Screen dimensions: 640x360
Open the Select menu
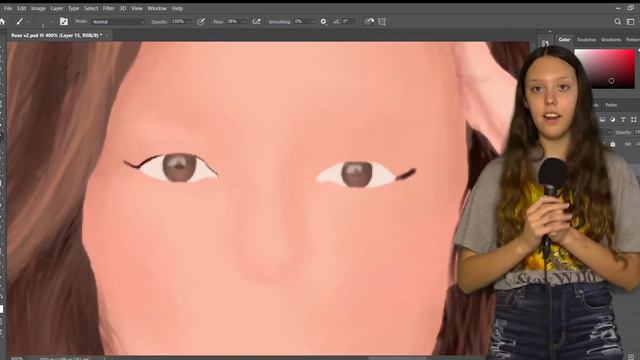click(x=91, y=8)
